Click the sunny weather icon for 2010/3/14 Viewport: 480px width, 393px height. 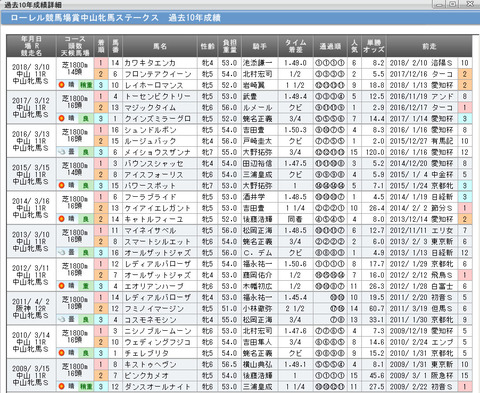tap(61, 353)
